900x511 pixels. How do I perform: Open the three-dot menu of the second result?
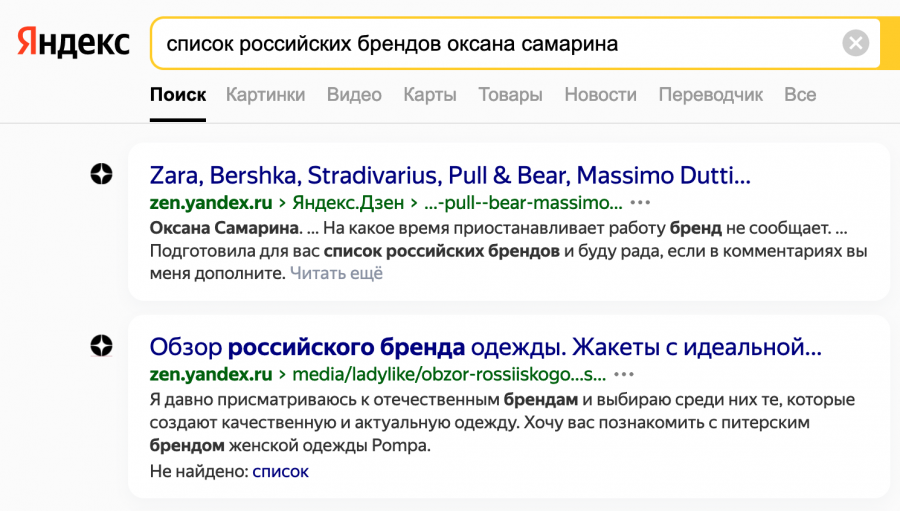624,375
